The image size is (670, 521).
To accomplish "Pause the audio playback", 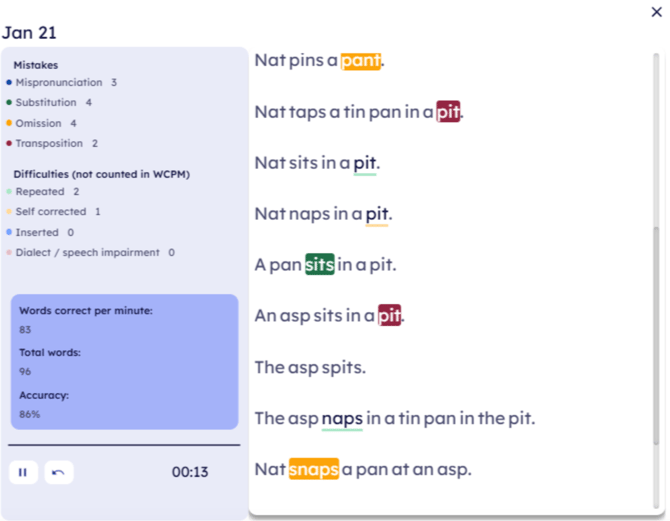I will pos(23,472).
